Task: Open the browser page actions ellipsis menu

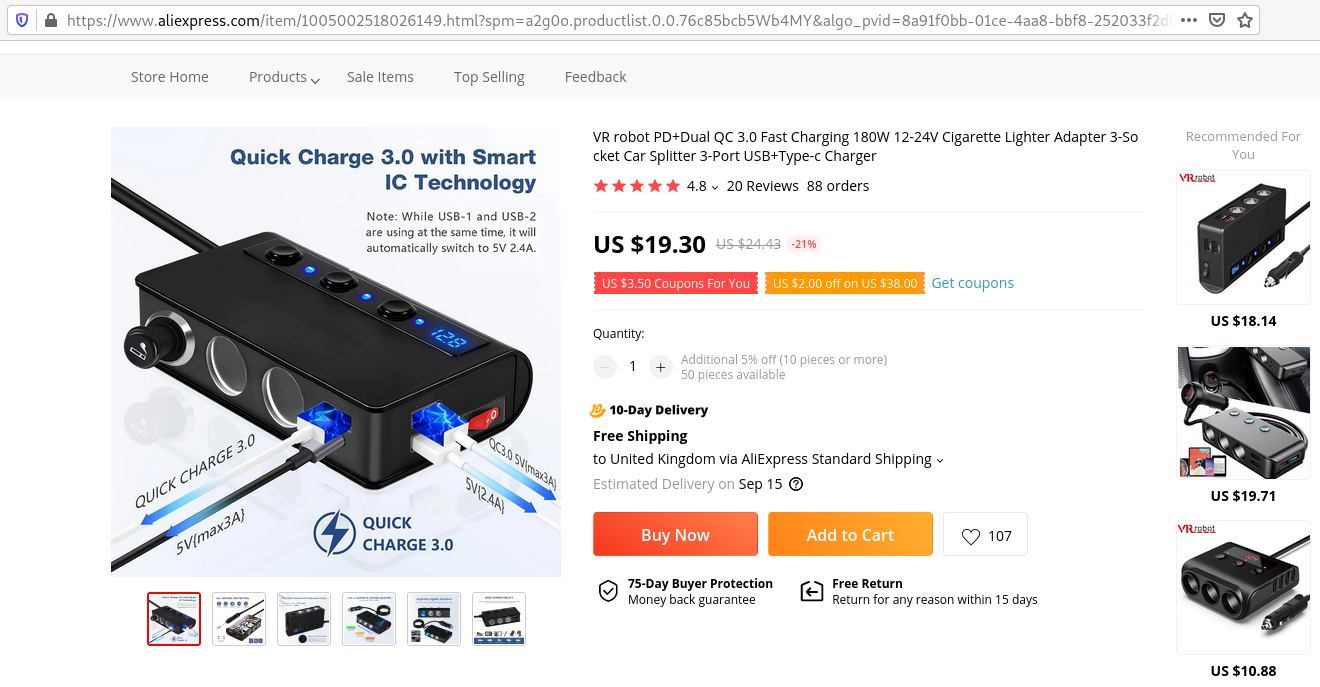Action: click(x=1189, y=20)
